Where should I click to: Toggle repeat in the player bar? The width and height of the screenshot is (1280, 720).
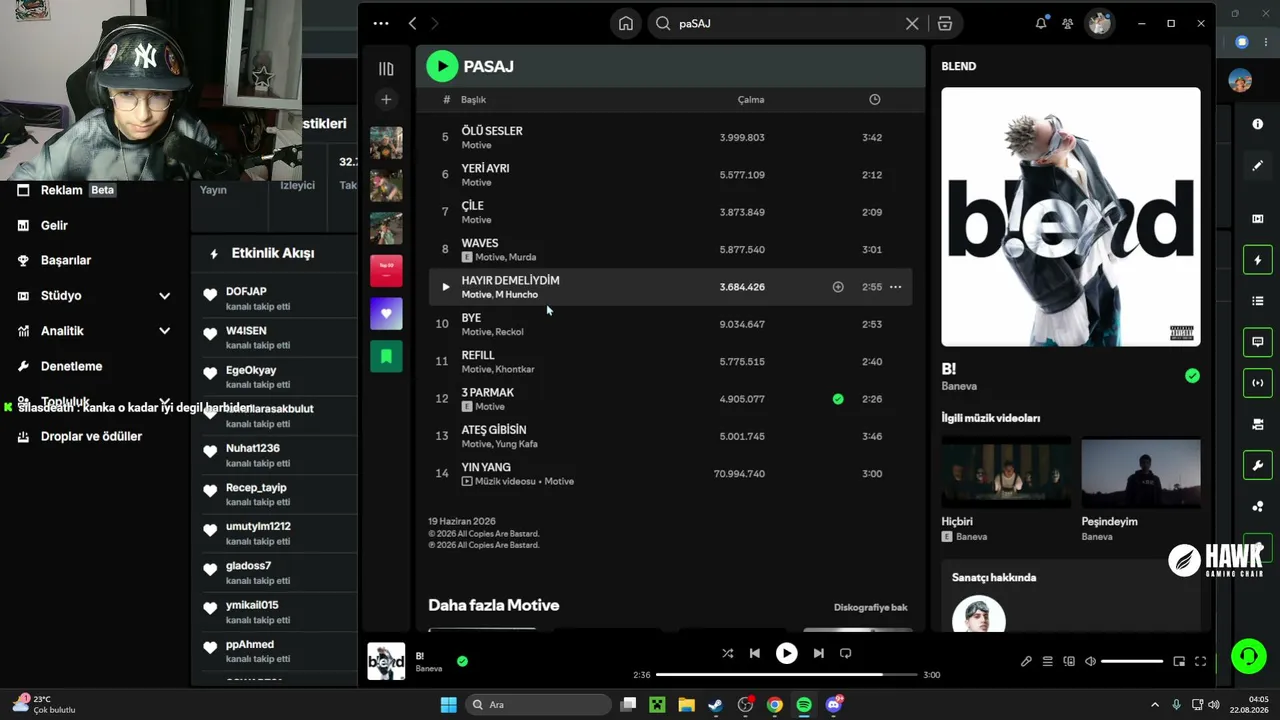coord(846,653)
